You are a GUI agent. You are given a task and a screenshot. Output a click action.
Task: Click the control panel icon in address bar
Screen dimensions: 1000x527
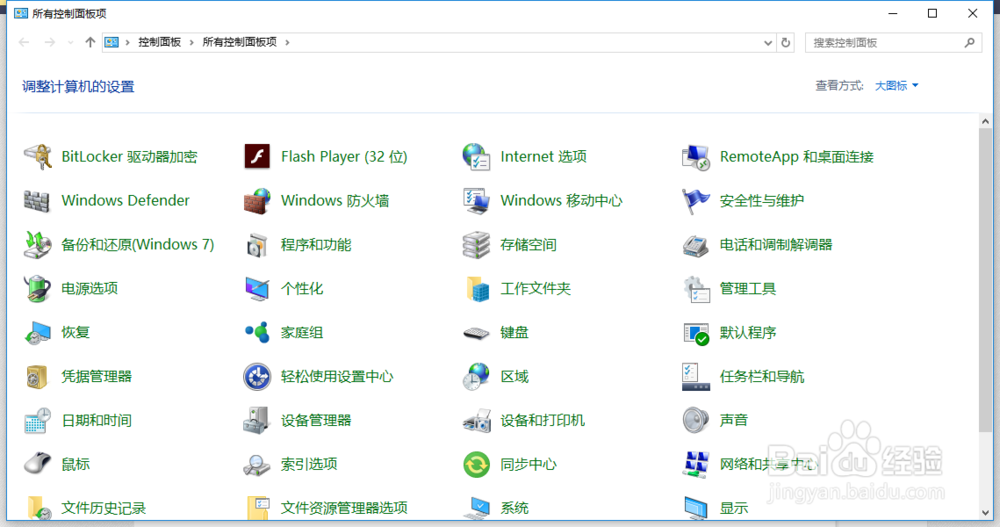[x=112, y=42]
